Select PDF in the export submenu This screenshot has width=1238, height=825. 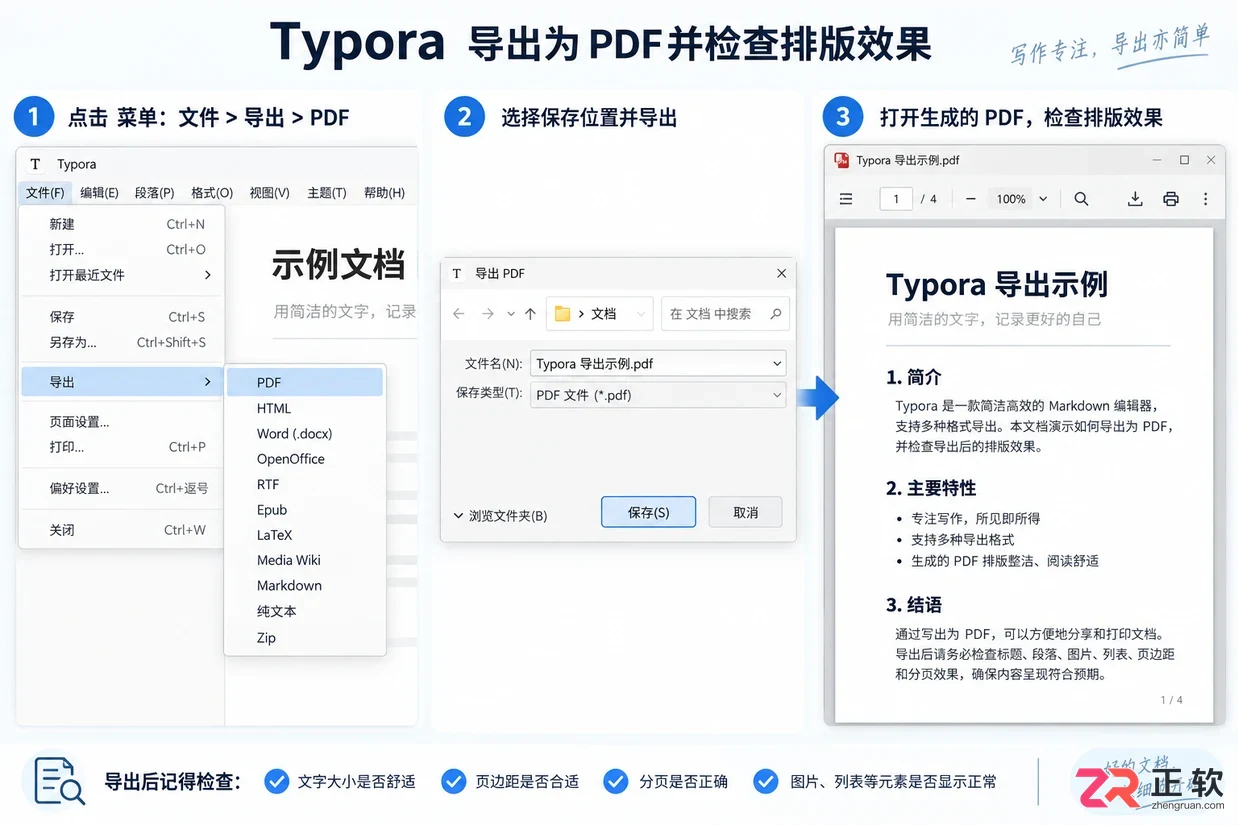pos(305,382)
